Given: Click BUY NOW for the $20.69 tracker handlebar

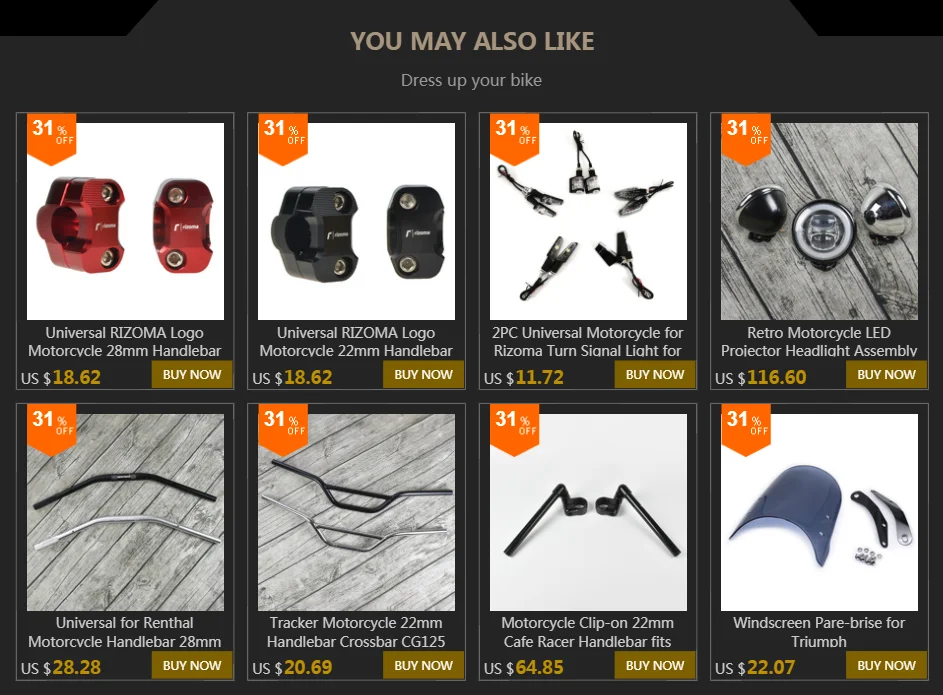Looking at the screenshot, I should click(x=423, y=666).
